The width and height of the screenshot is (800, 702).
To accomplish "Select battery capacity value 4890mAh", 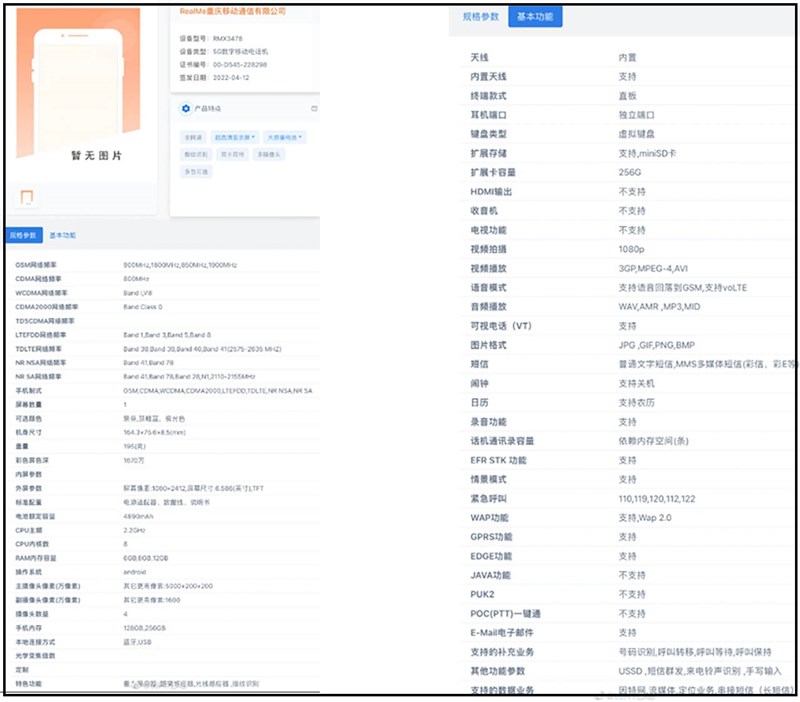I will (138, 516).
